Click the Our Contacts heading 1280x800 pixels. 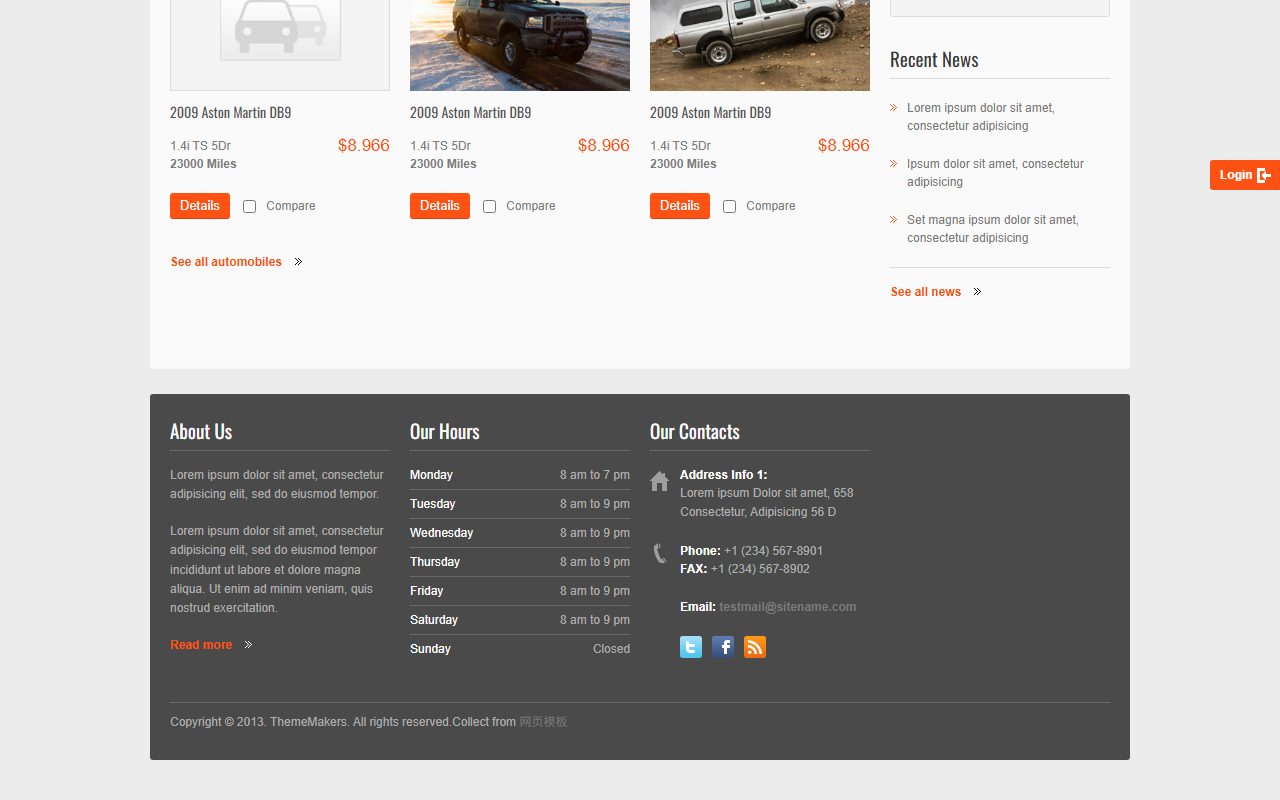(695, 432)
